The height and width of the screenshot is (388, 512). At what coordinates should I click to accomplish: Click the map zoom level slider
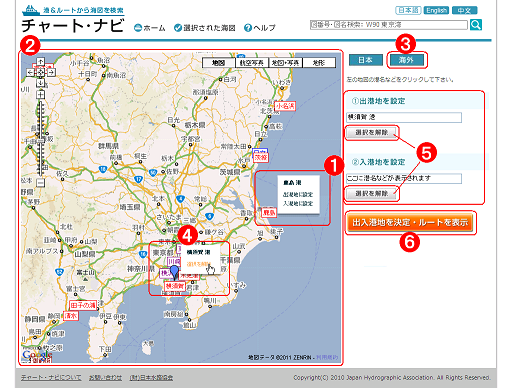[x=40, y=139]
